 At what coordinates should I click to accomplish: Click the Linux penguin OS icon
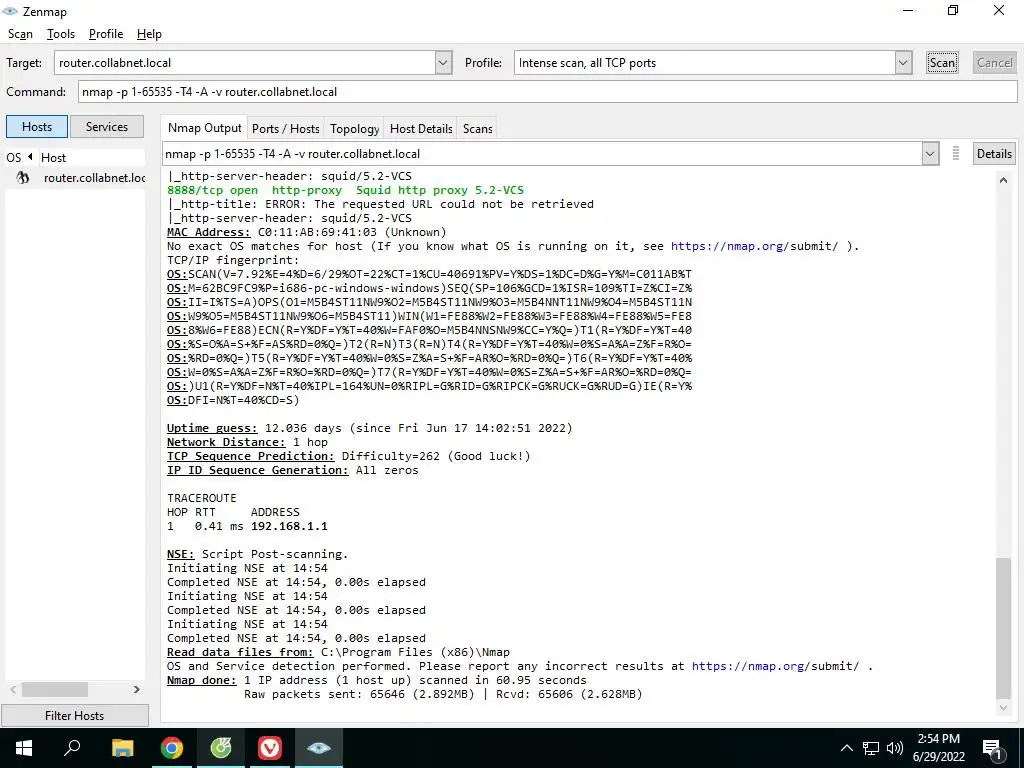point(23,178)
